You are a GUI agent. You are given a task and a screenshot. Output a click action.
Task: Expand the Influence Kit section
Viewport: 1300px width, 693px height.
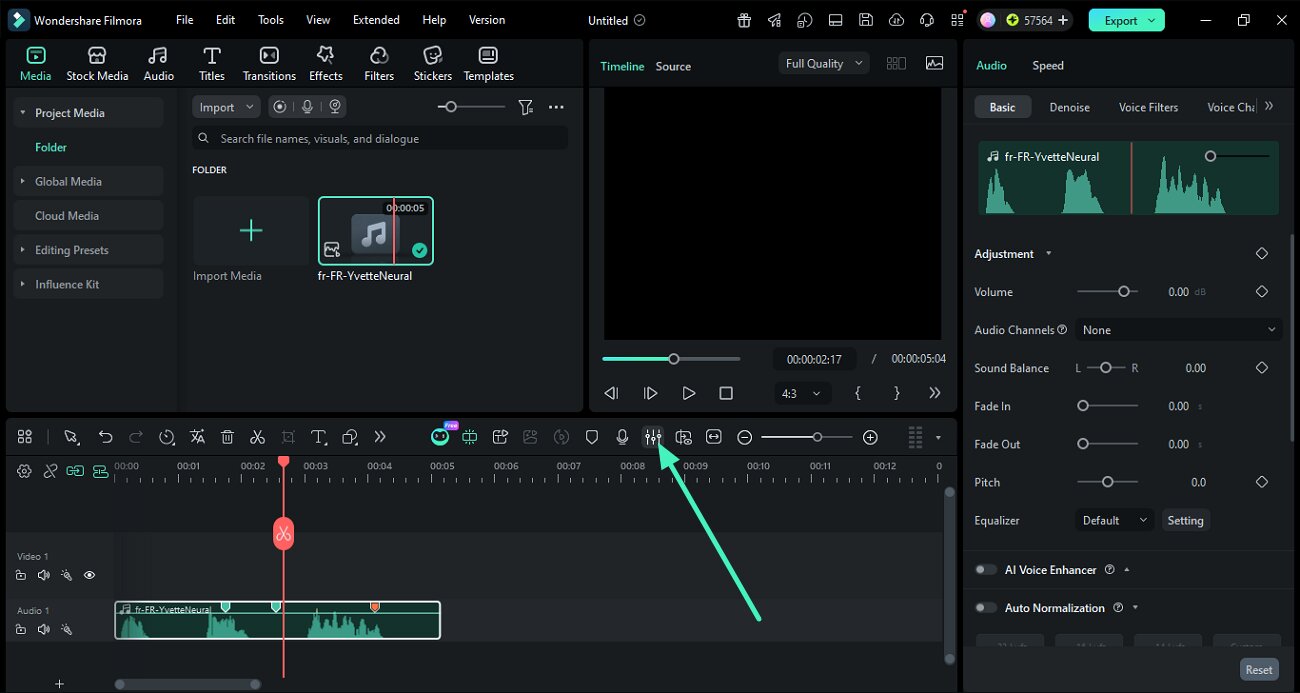22,284
